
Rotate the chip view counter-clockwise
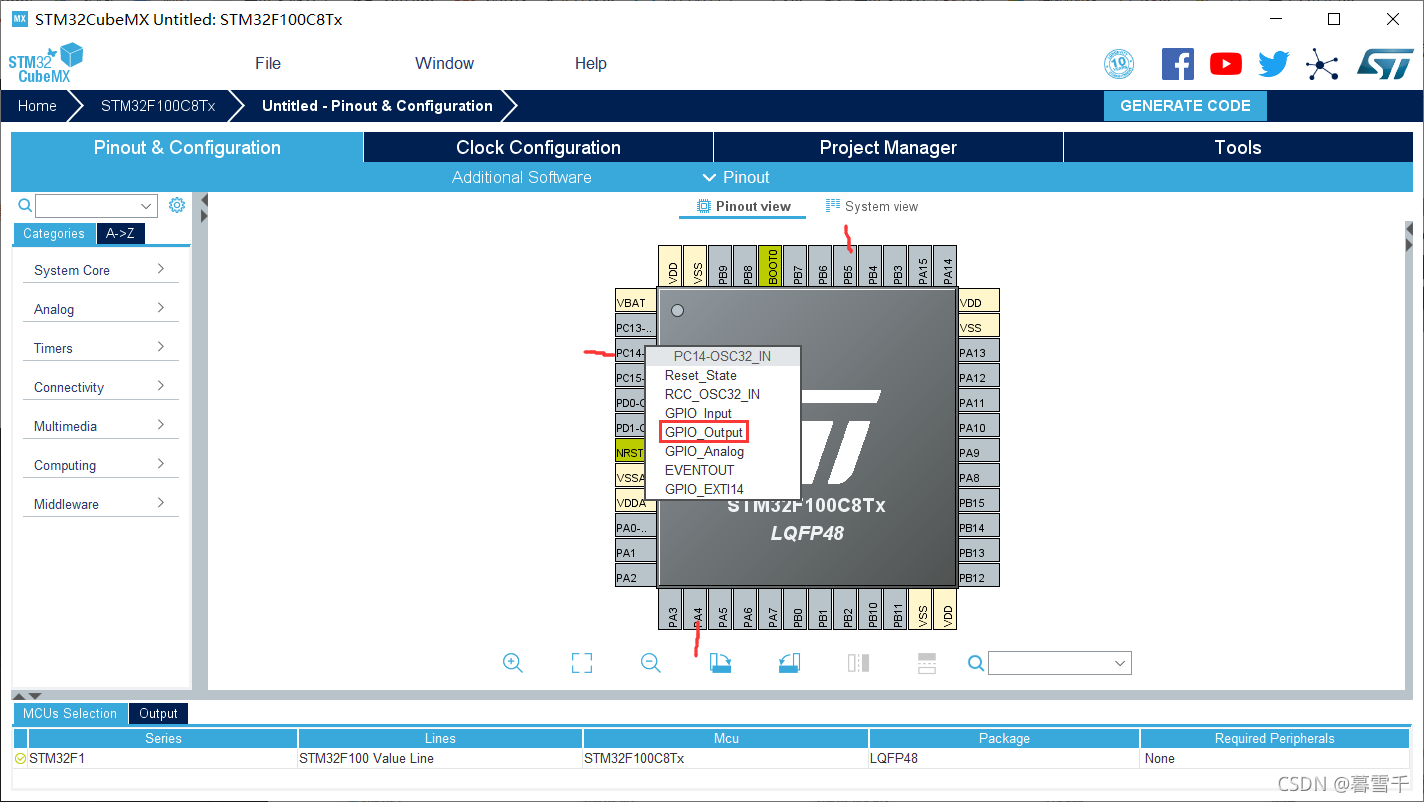pyautogui.click(x=789, y=663)
